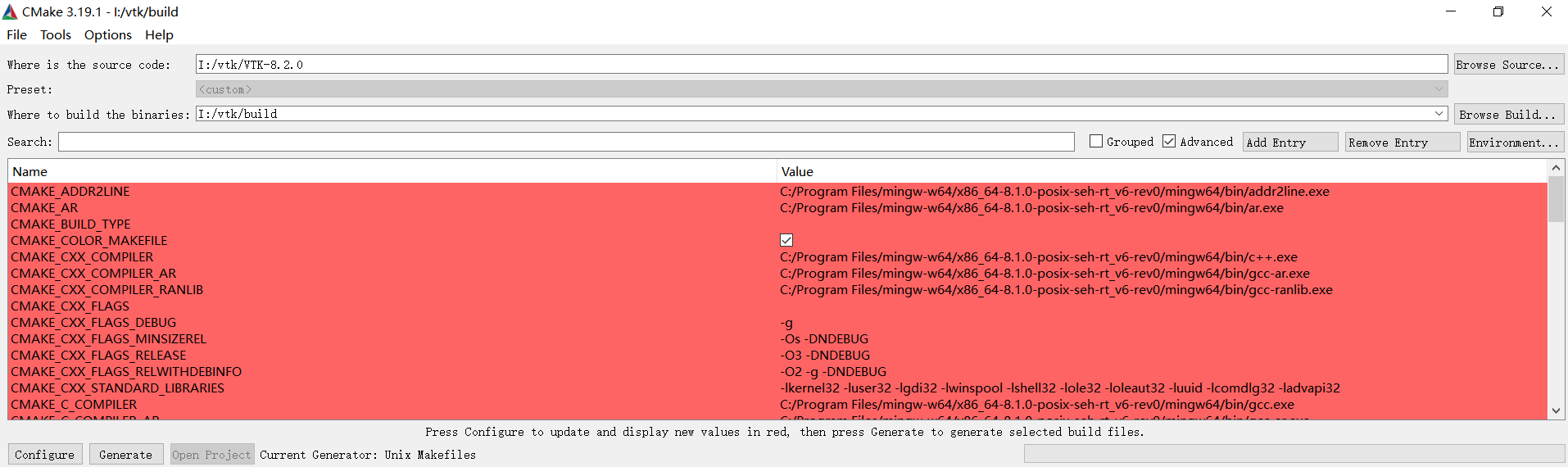
Task: Click the Generate button
Action: [125, 454]
